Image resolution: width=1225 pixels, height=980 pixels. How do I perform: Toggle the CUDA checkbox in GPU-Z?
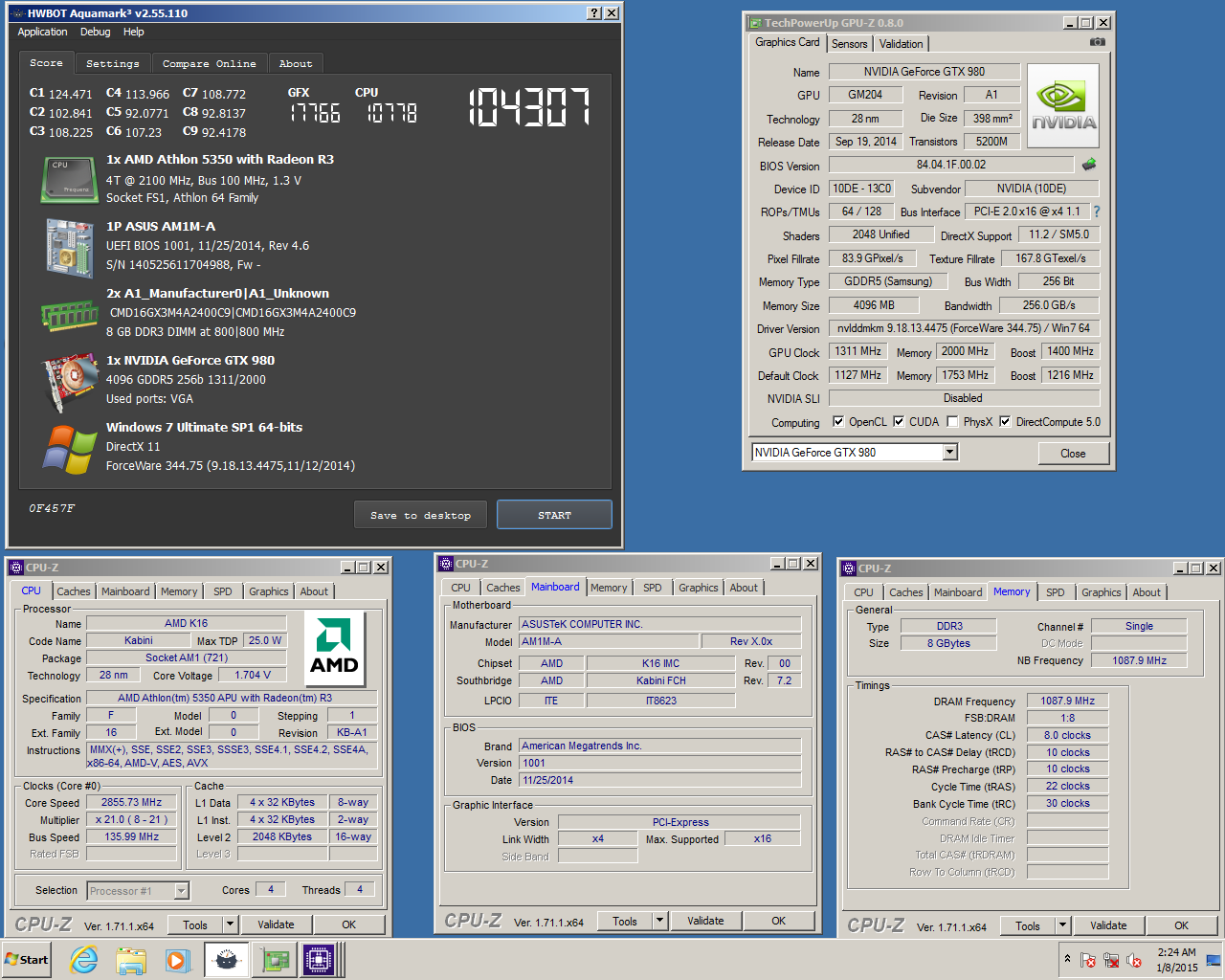[899, 421]
